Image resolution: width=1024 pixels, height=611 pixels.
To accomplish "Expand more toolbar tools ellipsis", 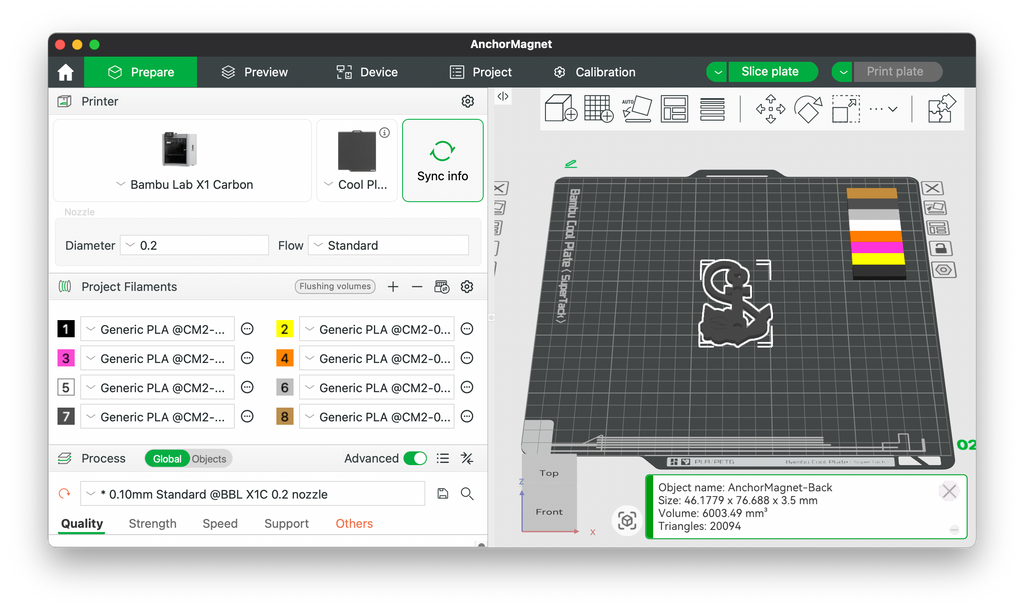I will [x=884, y=109].
